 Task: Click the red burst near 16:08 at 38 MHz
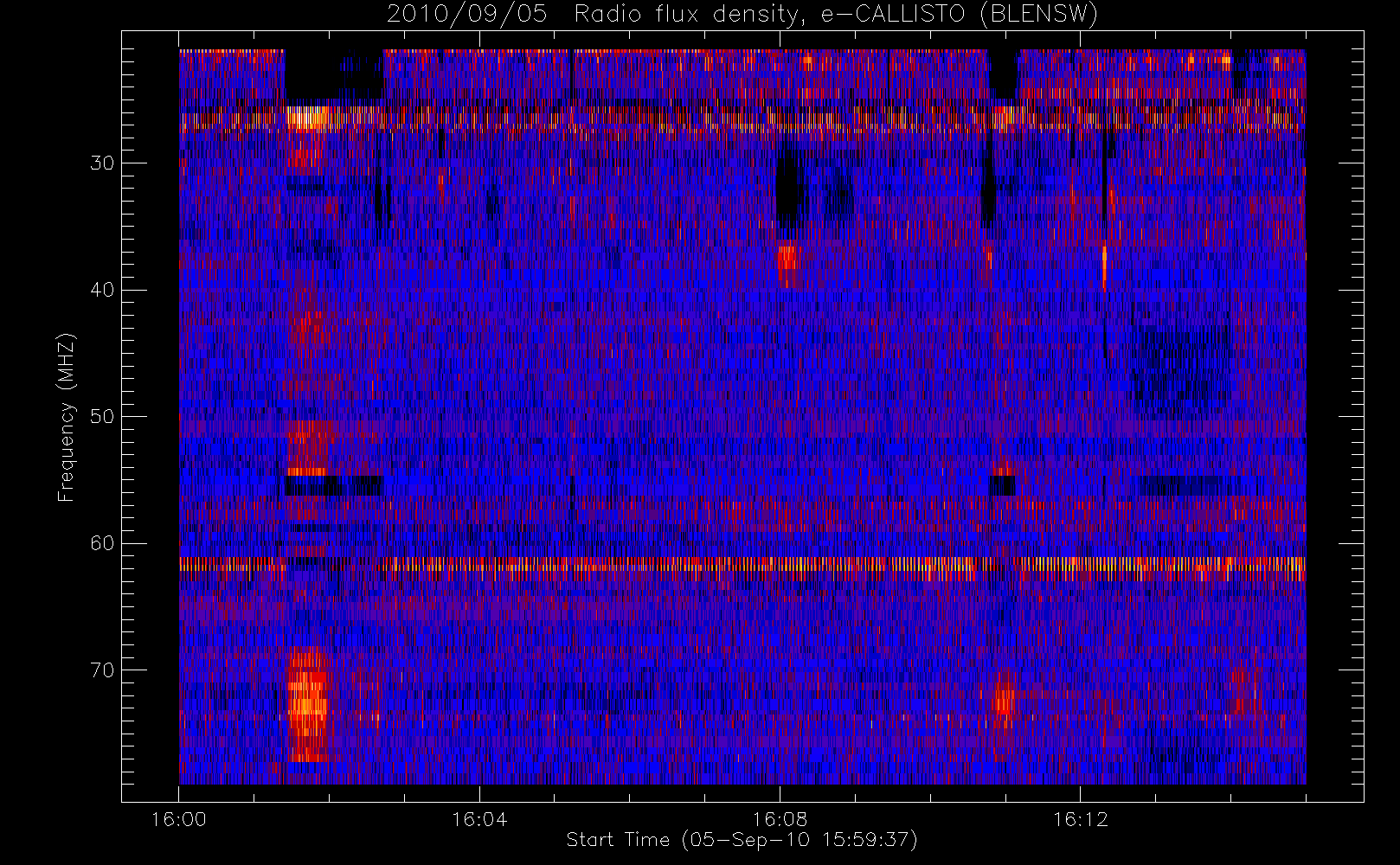(788, 266)
